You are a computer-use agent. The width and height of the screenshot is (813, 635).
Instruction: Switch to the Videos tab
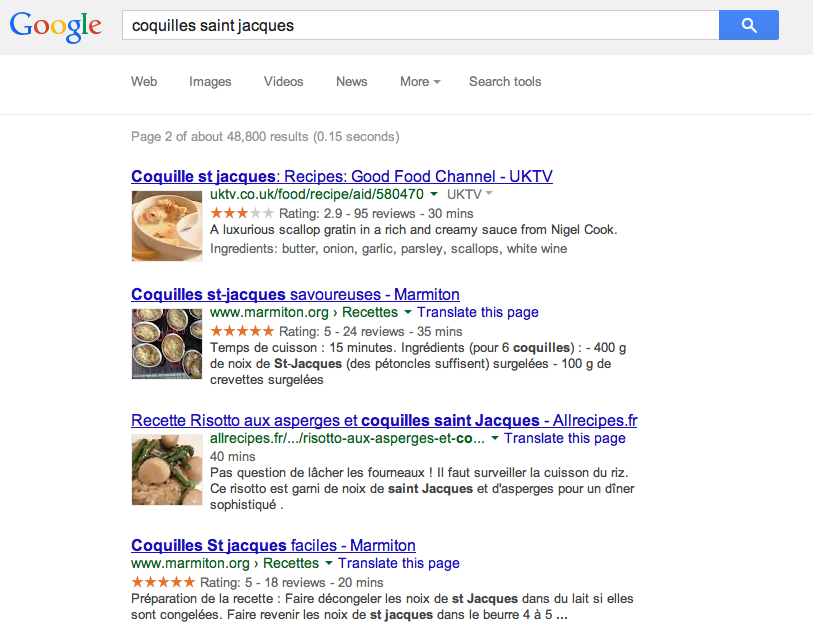[x=284, y=82]
